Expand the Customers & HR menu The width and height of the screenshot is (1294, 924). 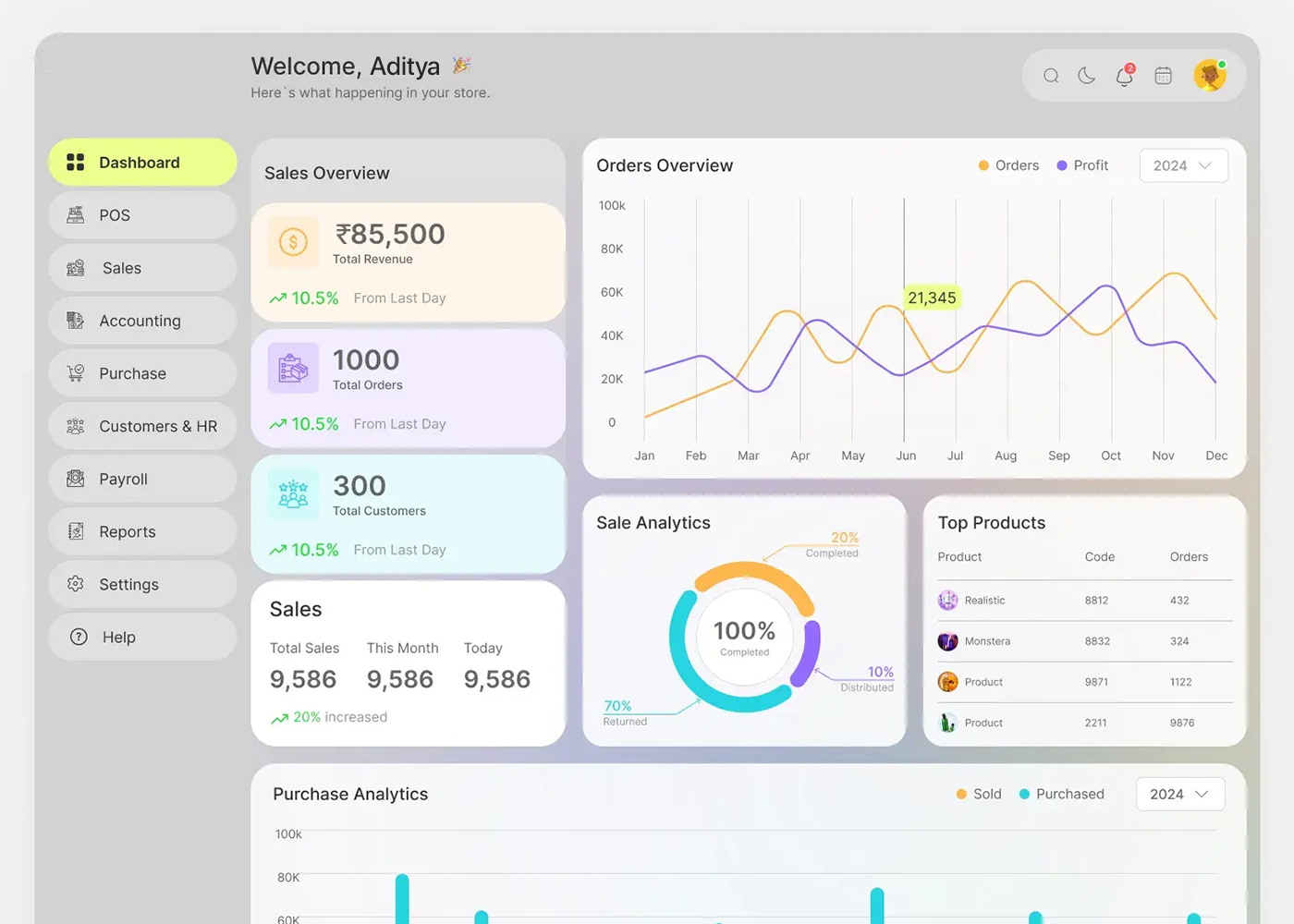click(141, 426)
